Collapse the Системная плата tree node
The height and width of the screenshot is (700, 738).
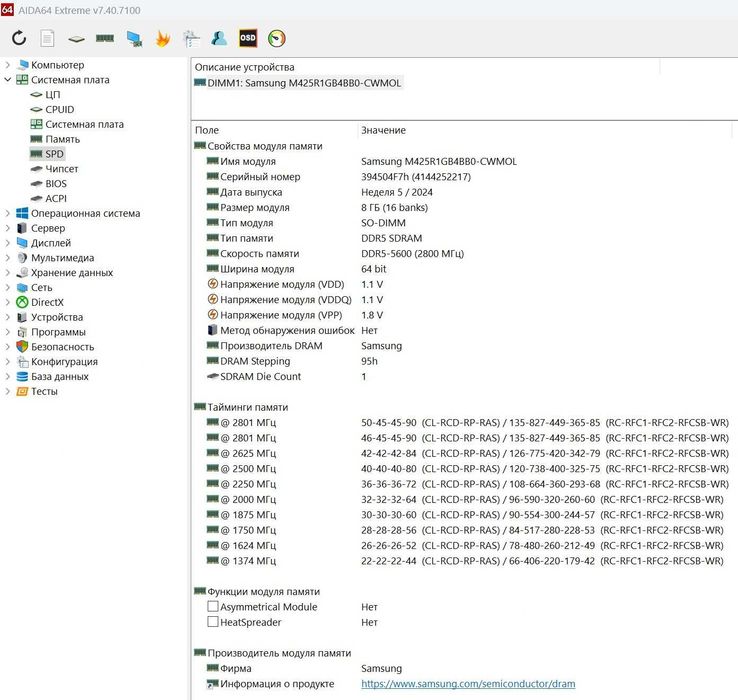8,80
